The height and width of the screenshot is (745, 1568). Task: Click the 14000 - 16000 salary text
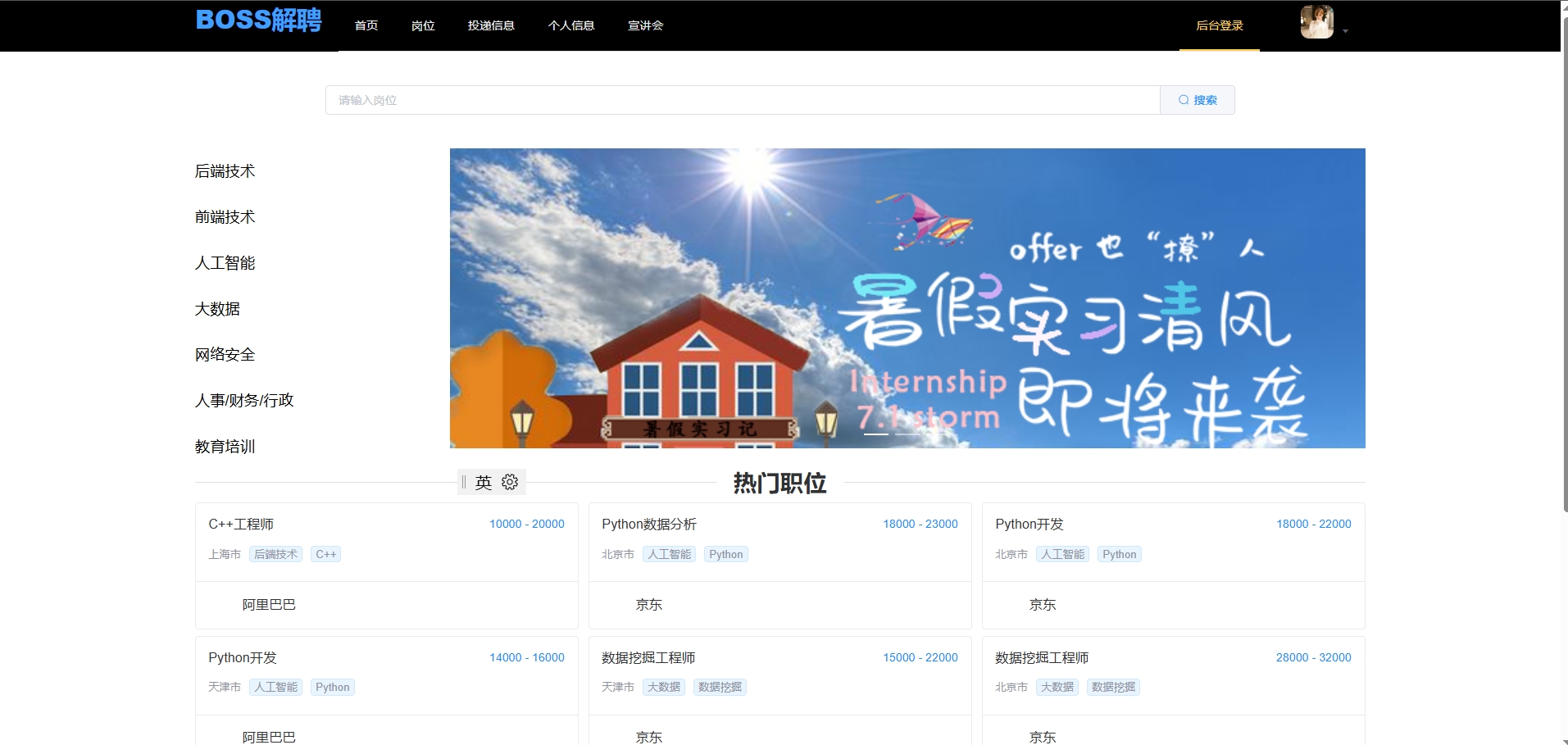527,657
